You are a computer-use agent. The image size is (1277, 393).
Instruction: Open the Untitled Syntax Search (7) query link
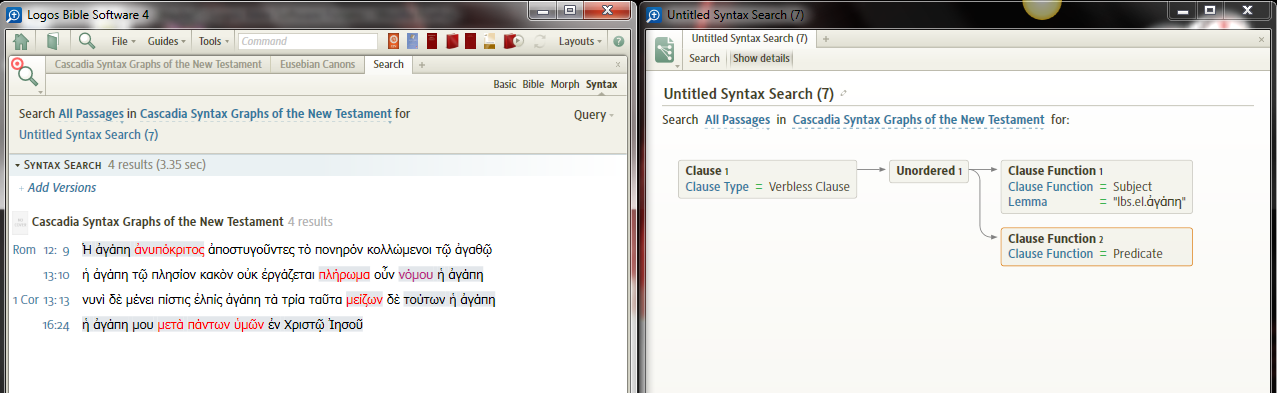click(88, 134)
